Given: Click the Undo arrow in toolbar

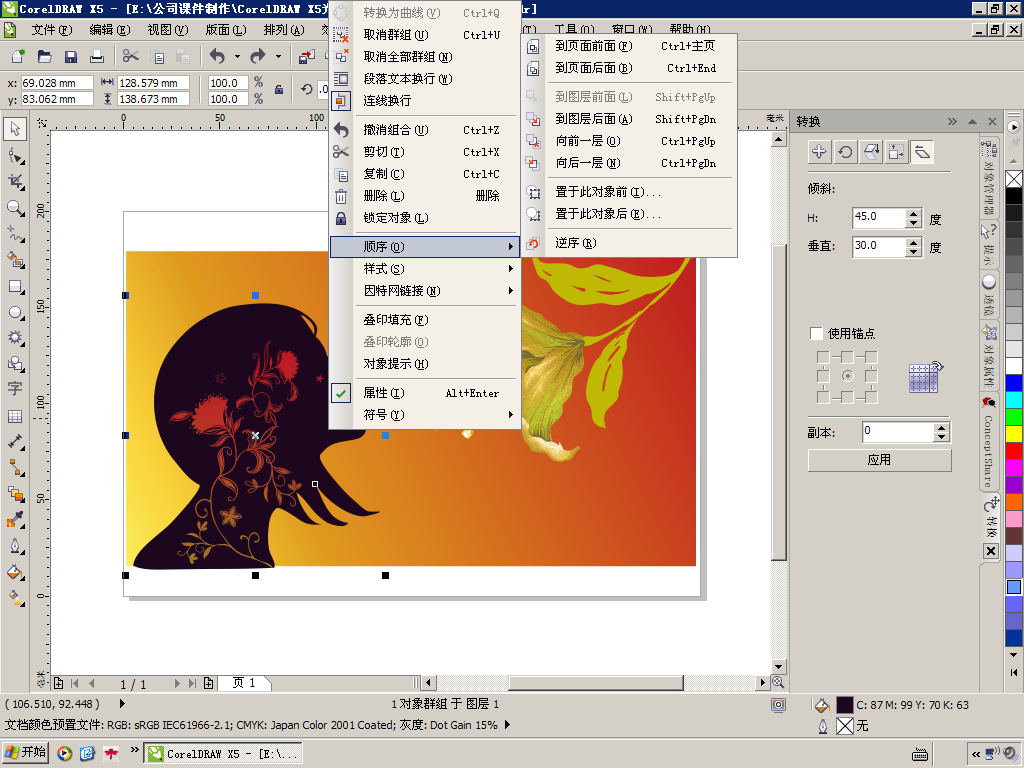Looking at the screenshot, I should point(217,57).
